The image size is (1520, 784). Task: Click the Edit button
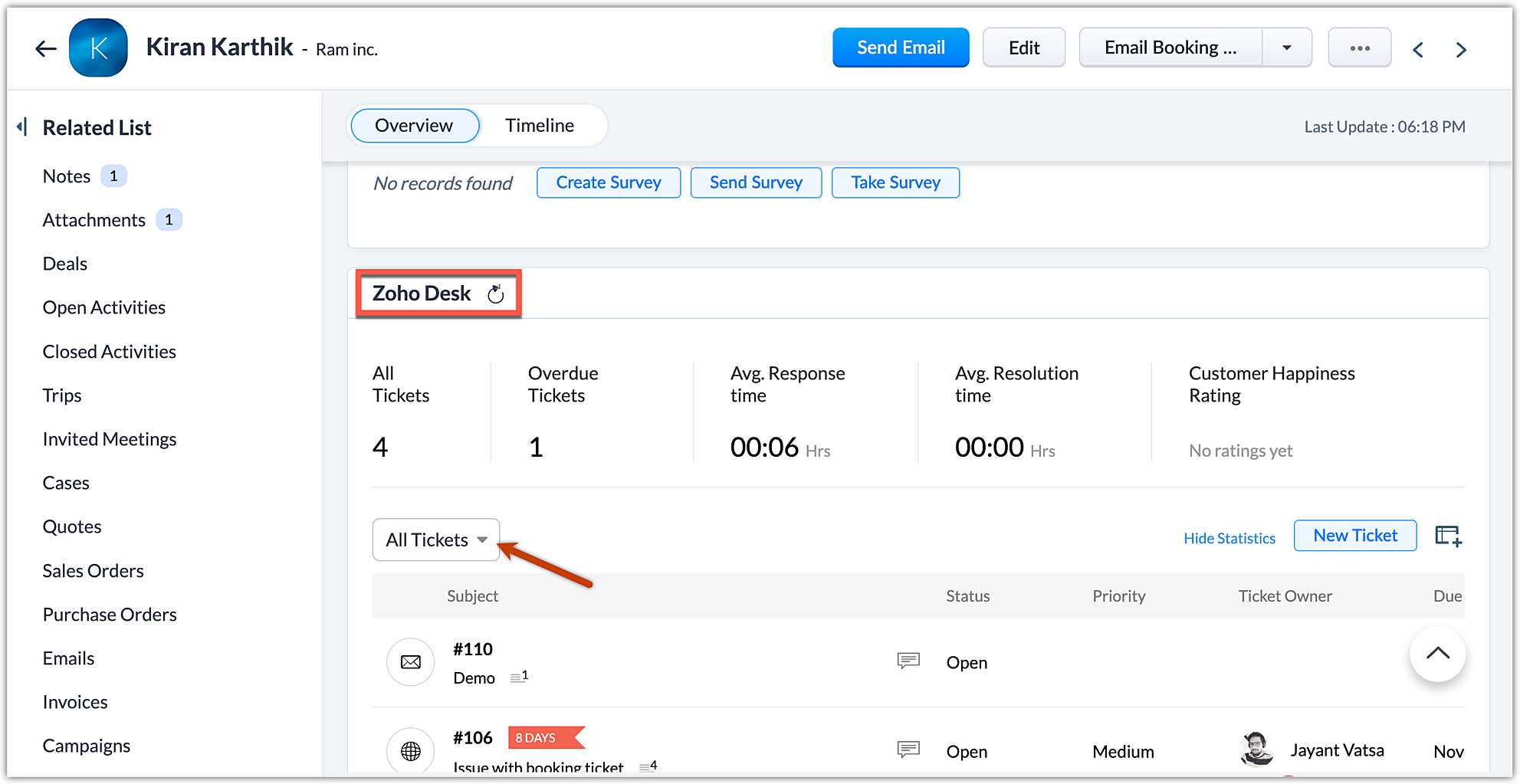[1024, 48]
